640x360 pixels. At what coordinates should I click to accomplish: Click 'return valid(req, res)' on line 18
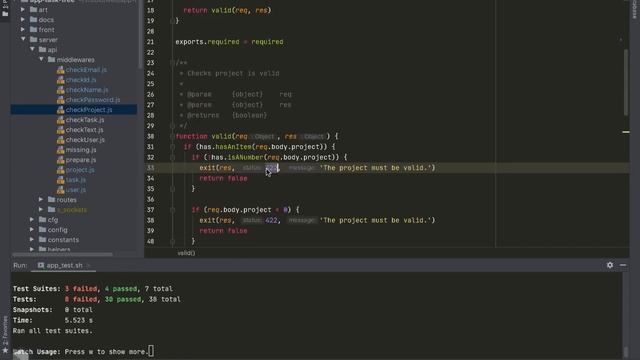coord(227,10)
